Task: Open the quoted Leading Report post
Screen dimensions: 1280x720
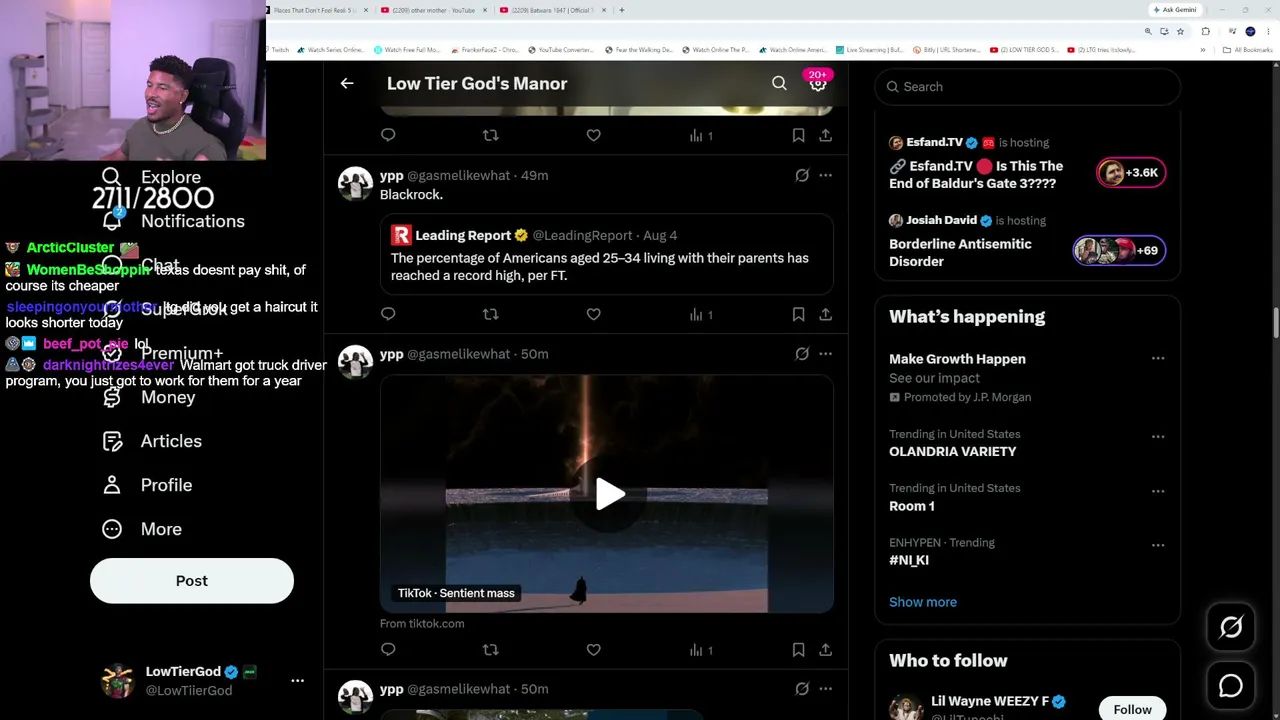Action: point(606,254)
